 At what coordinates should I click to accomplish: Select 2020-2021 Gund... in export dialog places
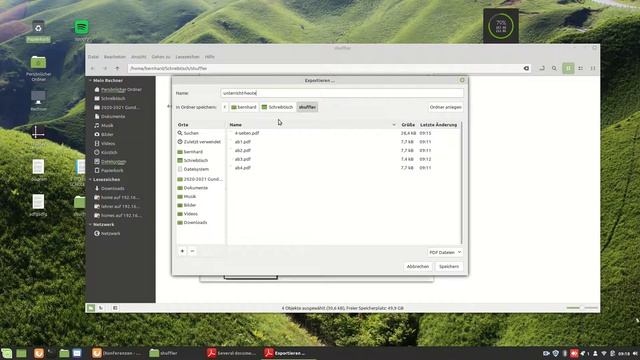200,179
